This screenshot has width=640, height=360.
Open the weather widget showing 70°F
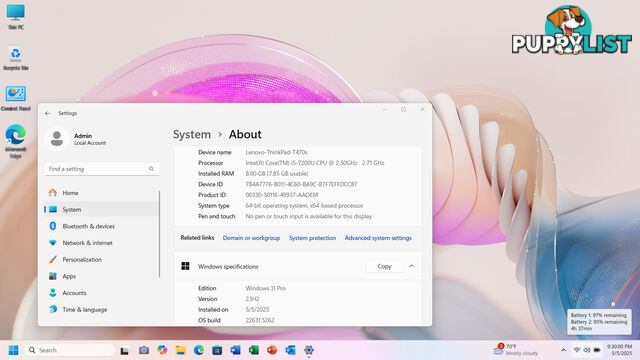516,349
